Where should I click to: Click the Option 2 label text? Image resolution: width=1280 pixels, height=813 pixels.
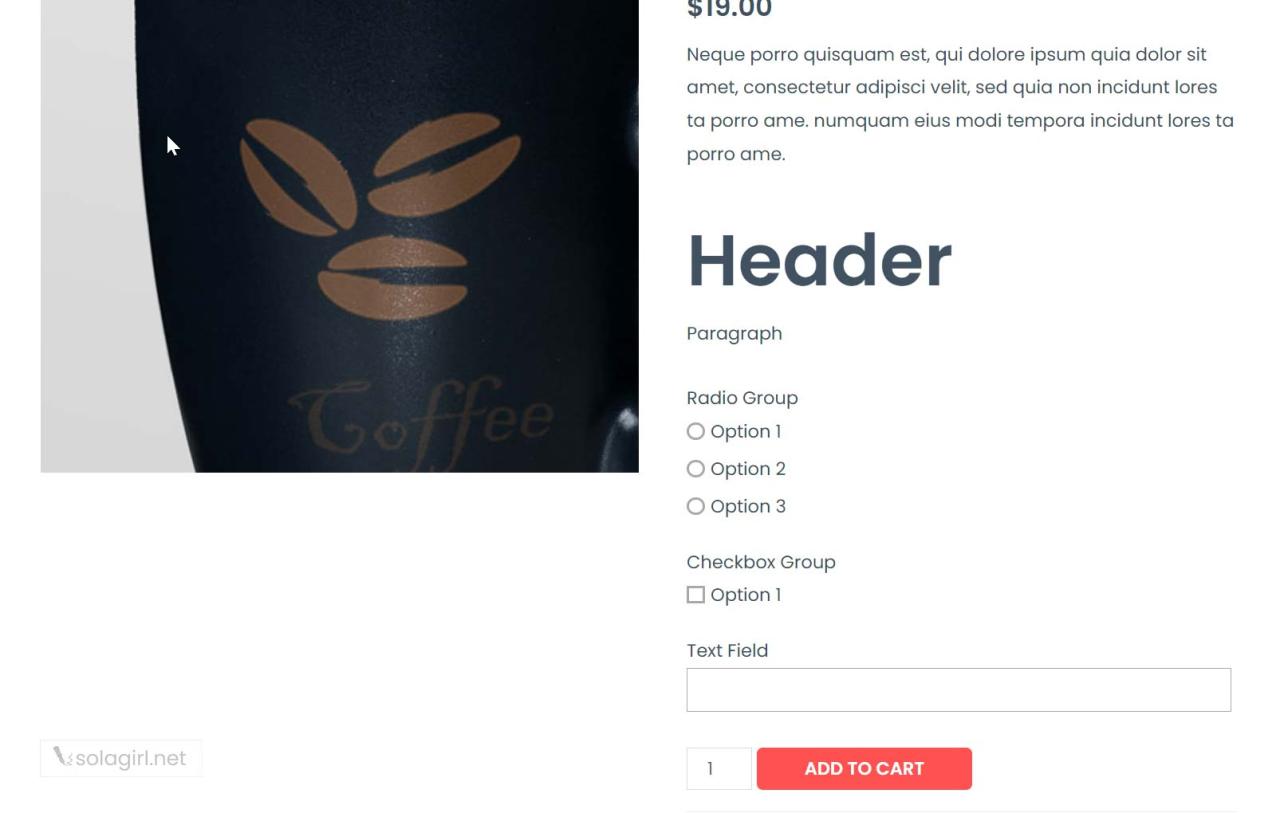click(x=748, y=469)
